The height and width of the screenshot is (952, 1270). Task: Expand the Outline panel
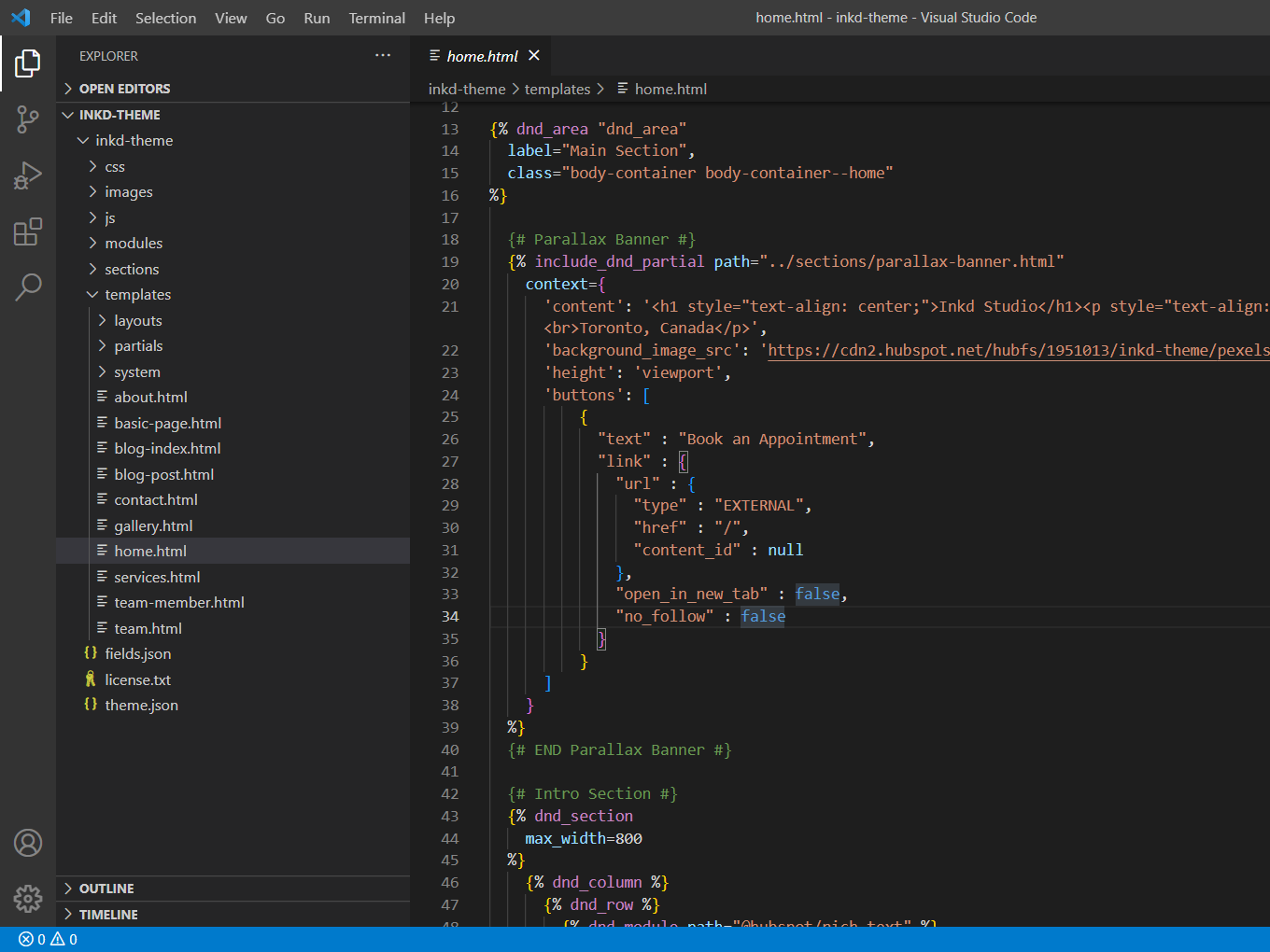tap(233, 889)
